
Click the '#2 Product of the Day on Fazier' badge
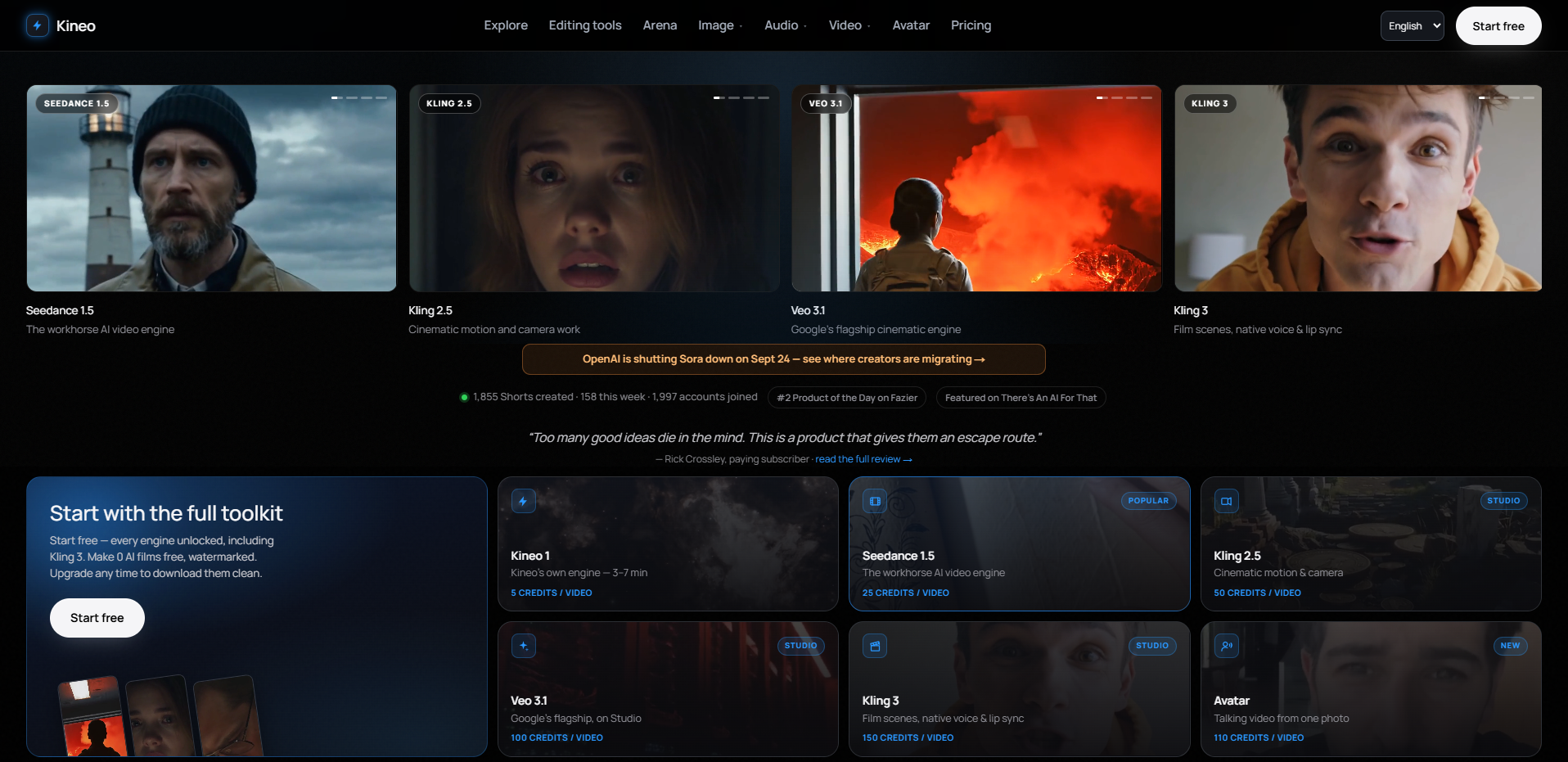click(847, 398)
